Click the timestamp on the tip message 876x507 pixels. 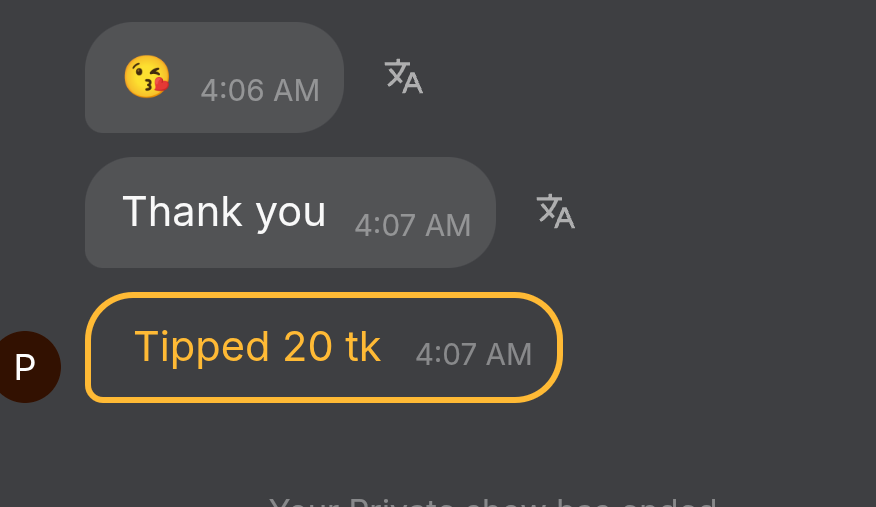(x=473, y=354)
